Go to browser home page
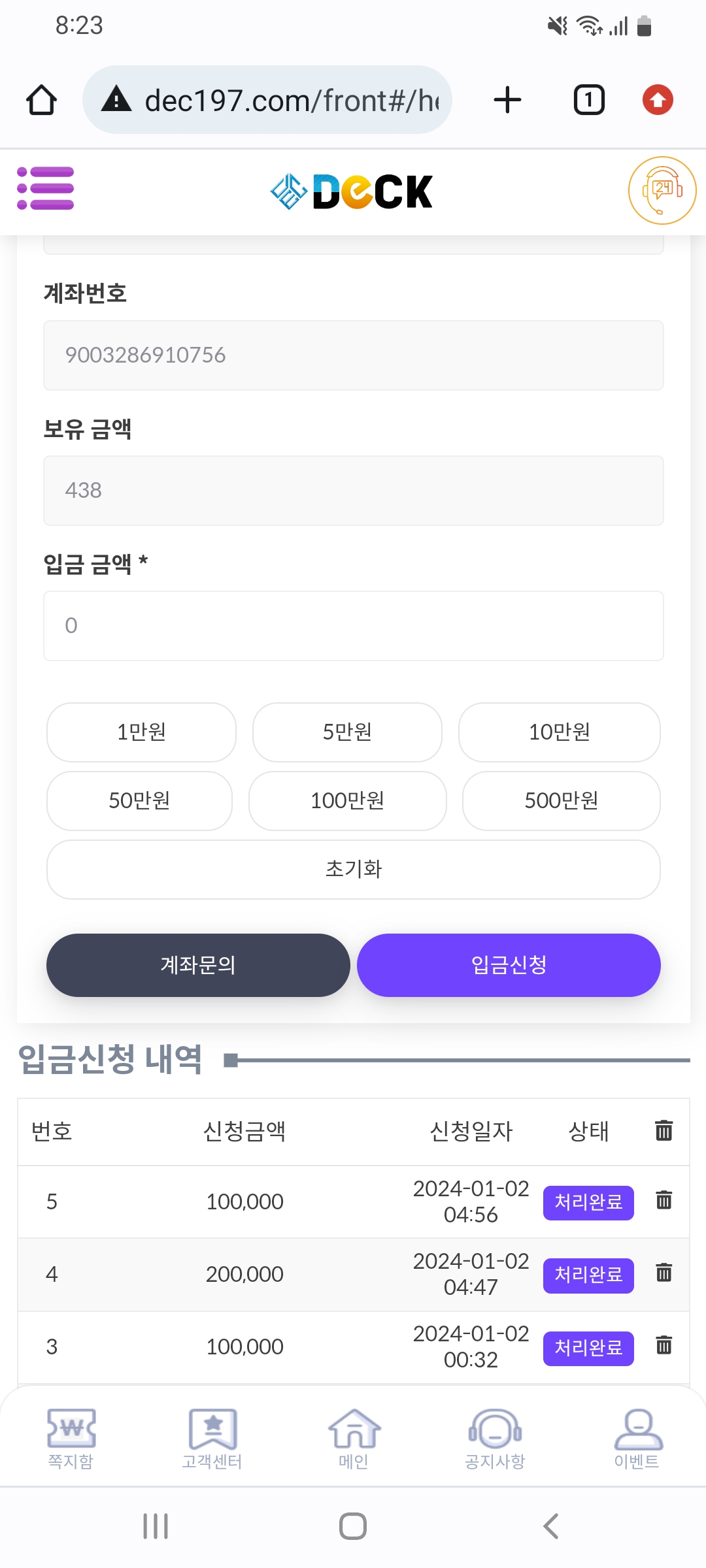Image resolution: width=706 pixels, height=1568 pixels. point(41,100)
